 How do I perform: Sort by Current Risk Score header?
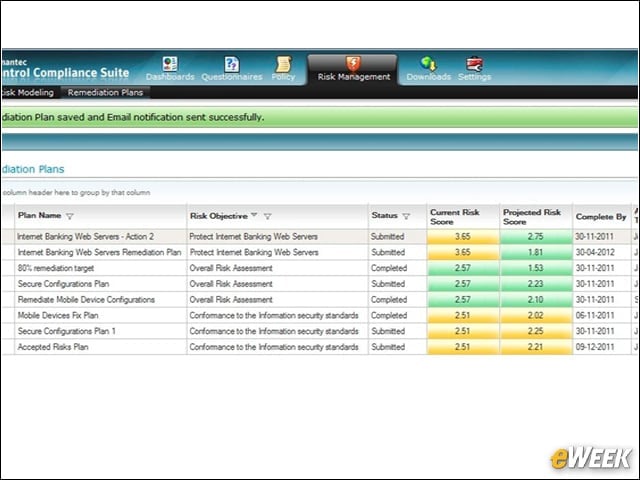tap(455, 217)
